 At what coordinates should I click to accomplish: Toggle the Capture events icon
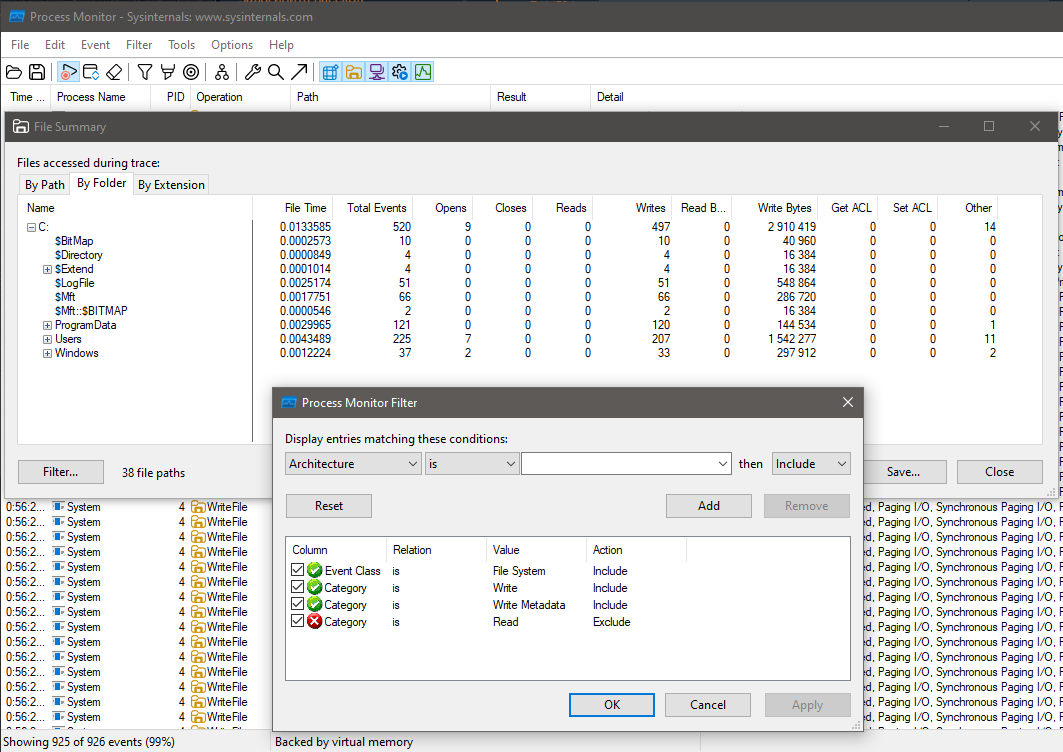click(x=68, y=72)
